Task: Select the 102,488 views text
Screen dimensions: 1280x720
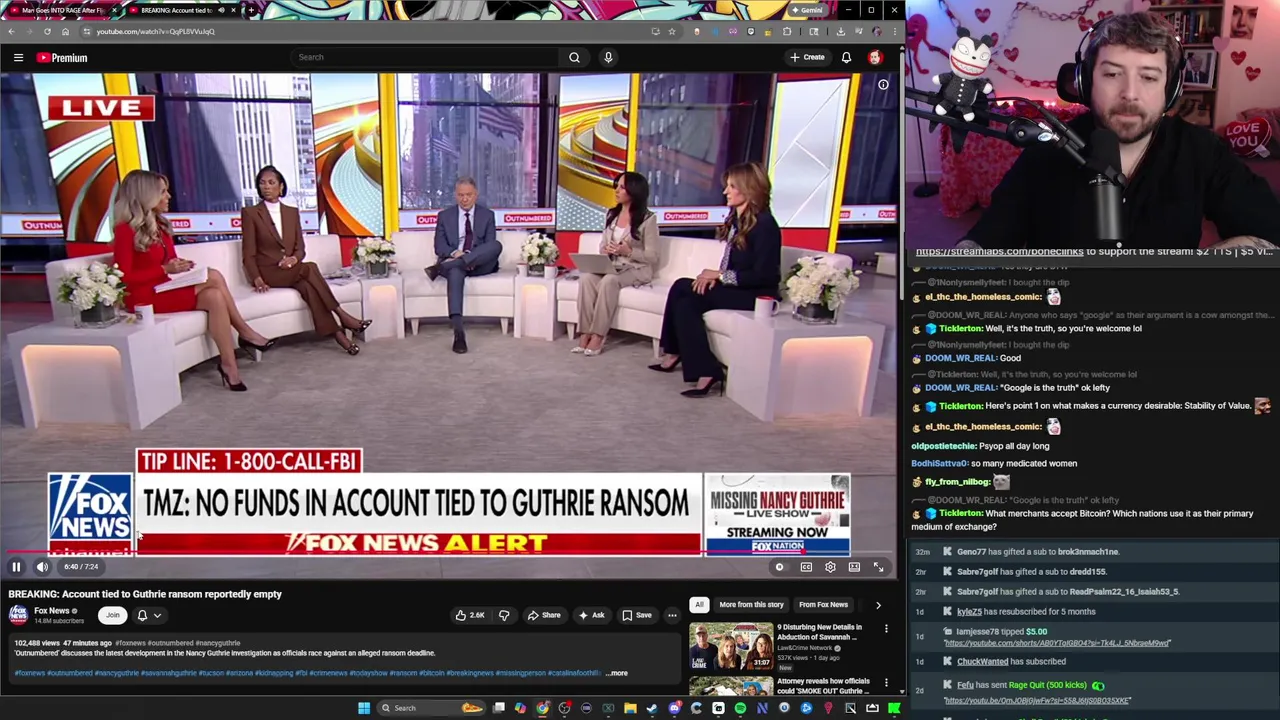Action: click(x=38, y=643)
